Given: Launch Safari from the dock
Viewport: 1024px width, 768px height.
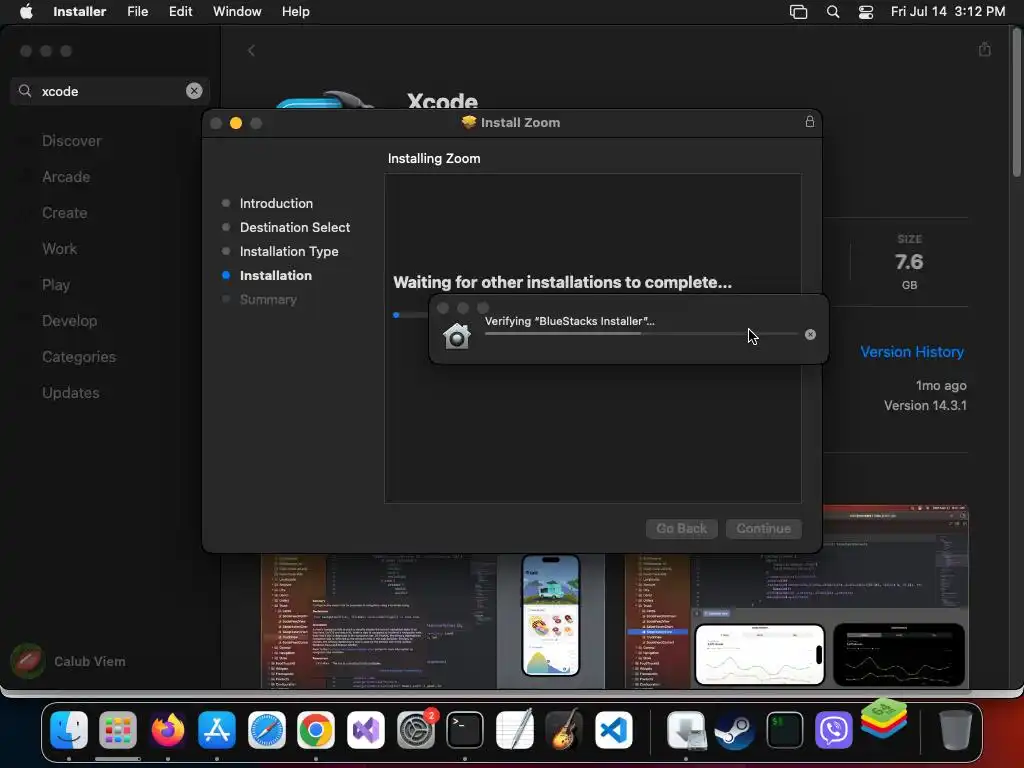Looking at the screenshot, I should [x=266, y=730].
